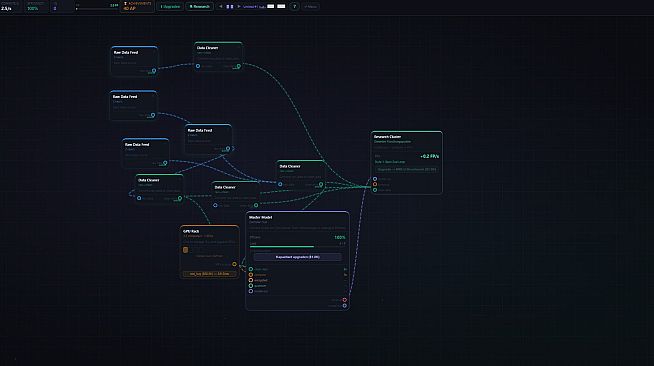Click the 2.5/s compute rate readout
654x366 pixels.
click(x=6, y=8)
